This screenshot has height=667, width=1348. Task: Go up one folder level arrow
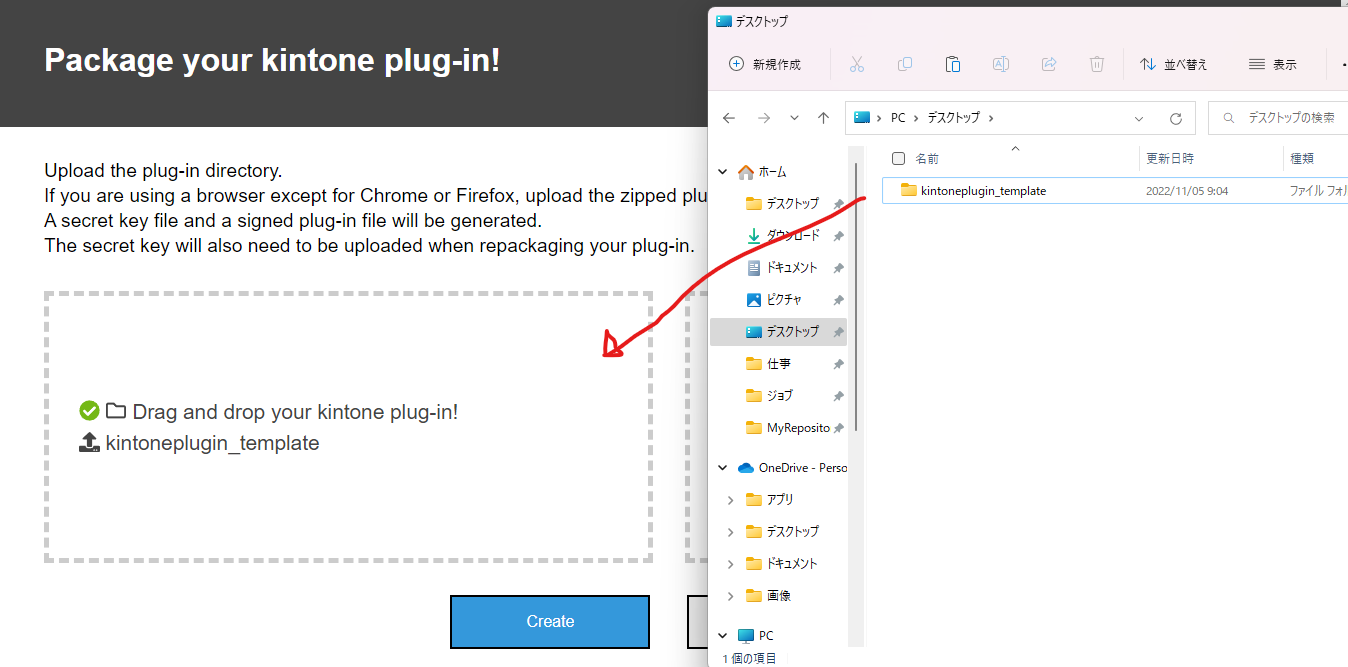tap(823, 118)
